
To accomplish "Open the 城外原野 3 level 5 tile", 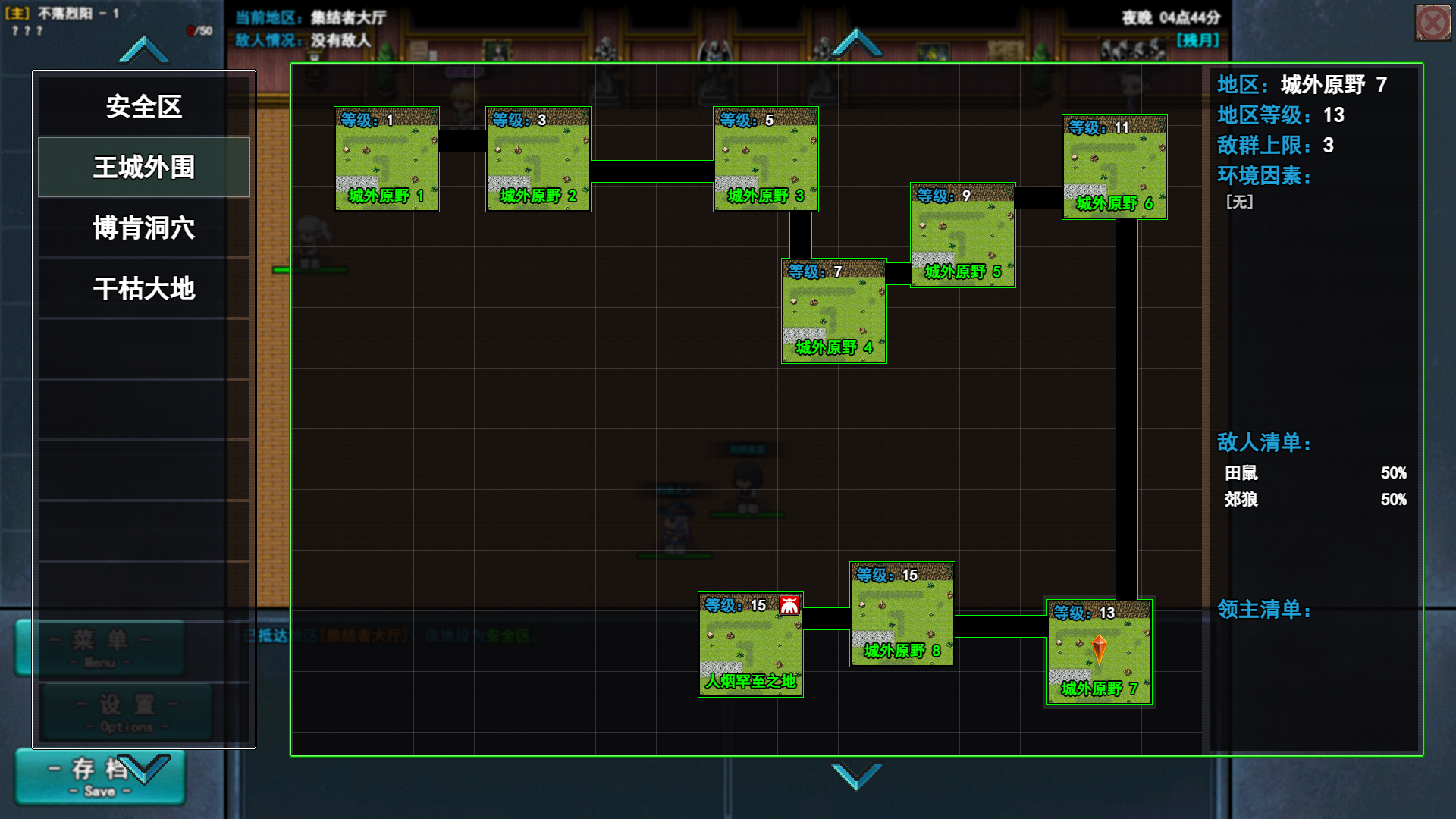I will pos(766,159).
